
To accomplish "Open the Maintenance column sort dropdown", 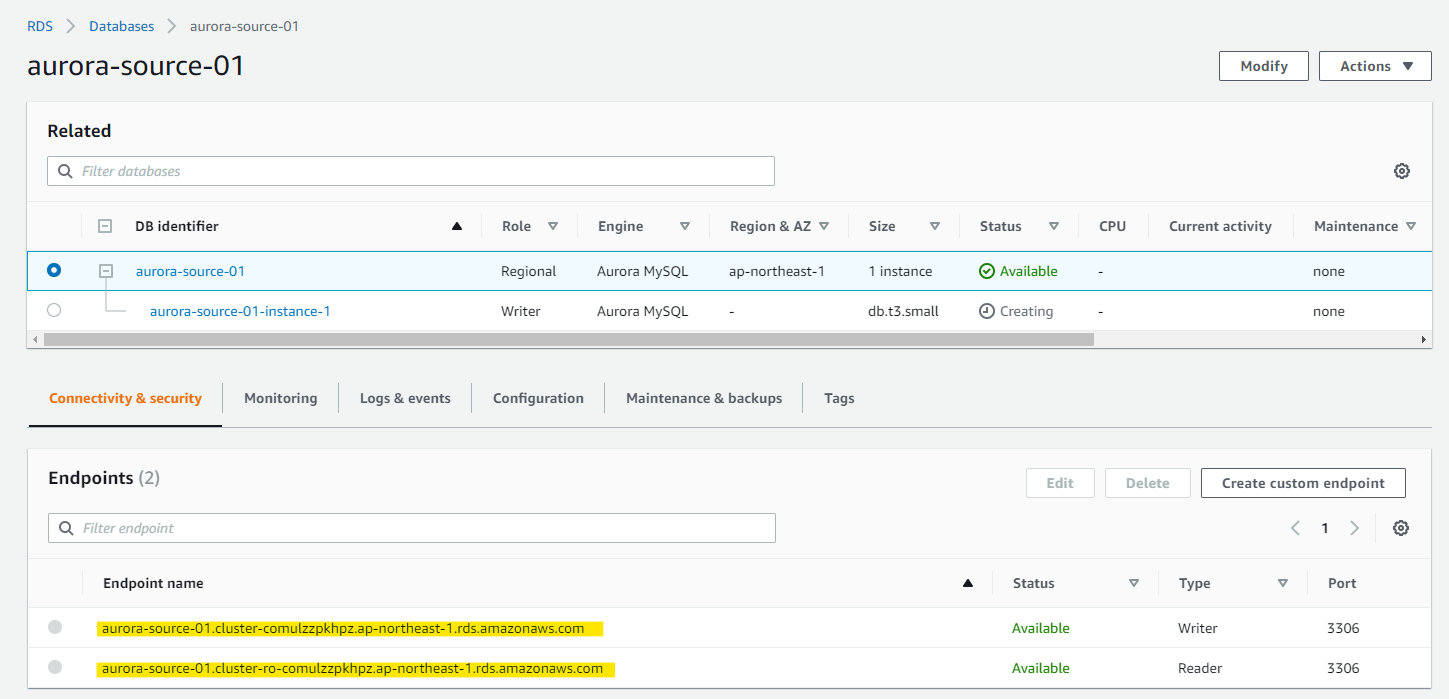I will (x=1411, y=226).
